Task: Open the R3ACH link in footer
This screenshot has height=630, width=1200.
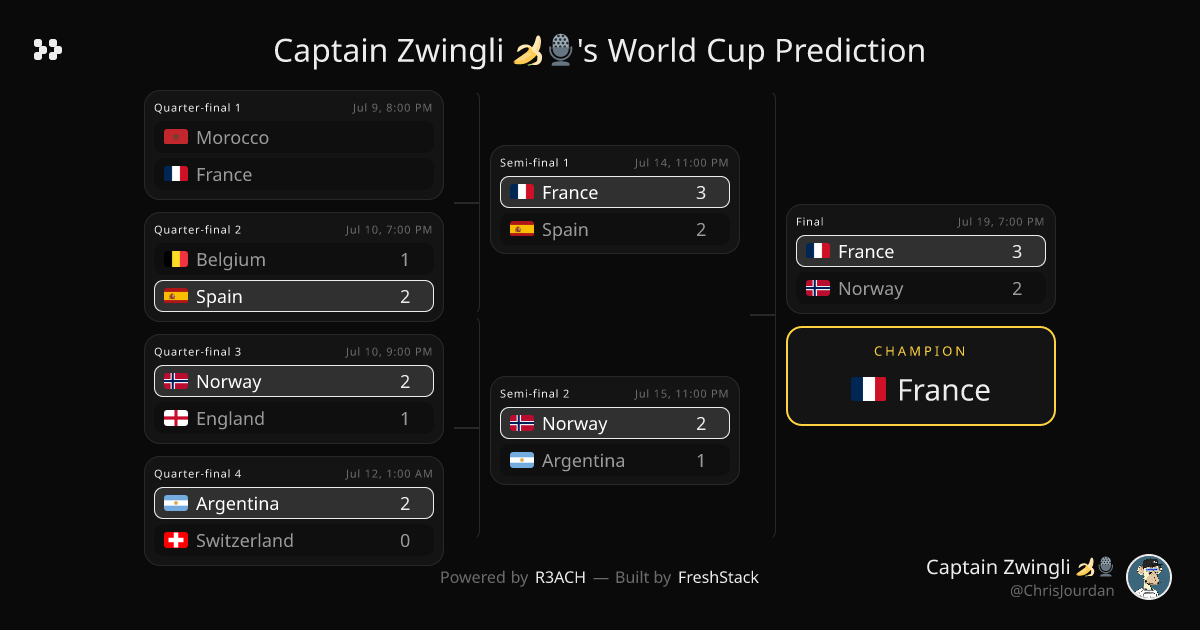Action: pyautogui.click(x=561, y=577)
